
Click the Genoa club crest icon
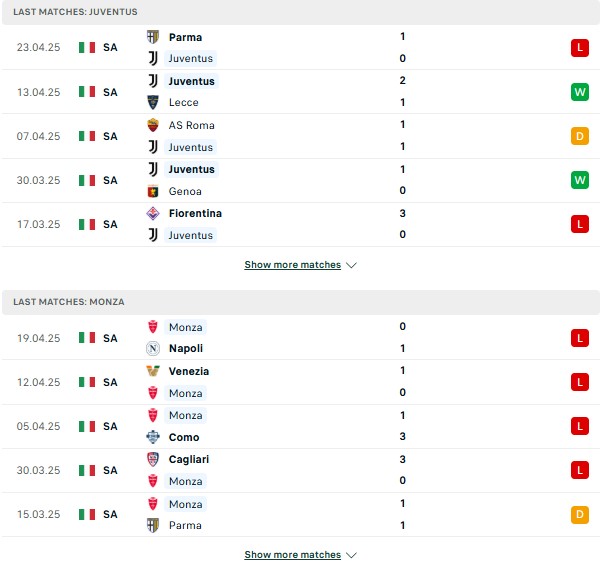(x=153, y=191)
